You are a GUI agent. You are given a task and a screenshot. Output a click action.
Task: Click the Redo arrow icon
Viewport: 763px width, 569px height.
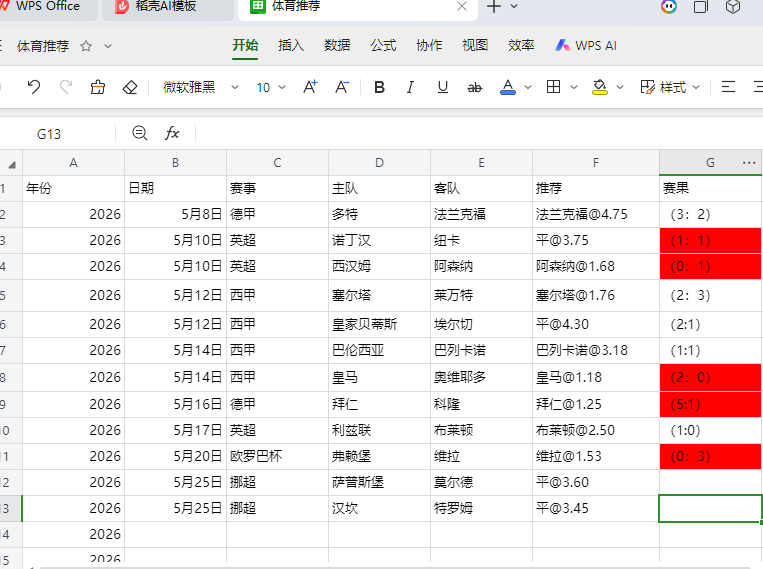click(x=66, y=87)
